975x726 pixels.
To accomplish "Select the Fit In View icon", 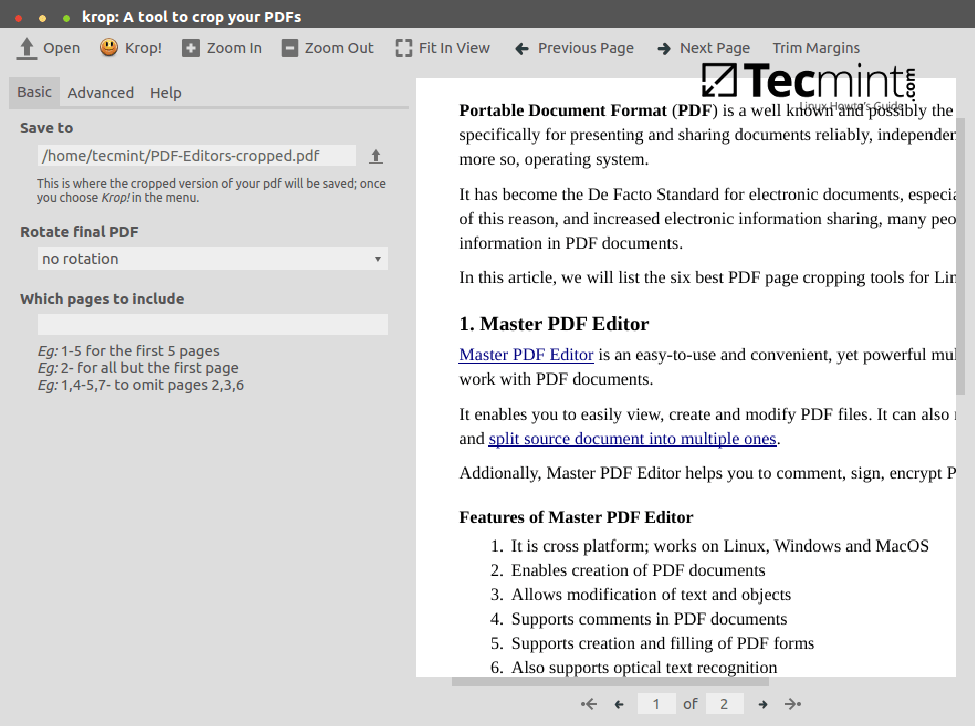I will (403, 48).
